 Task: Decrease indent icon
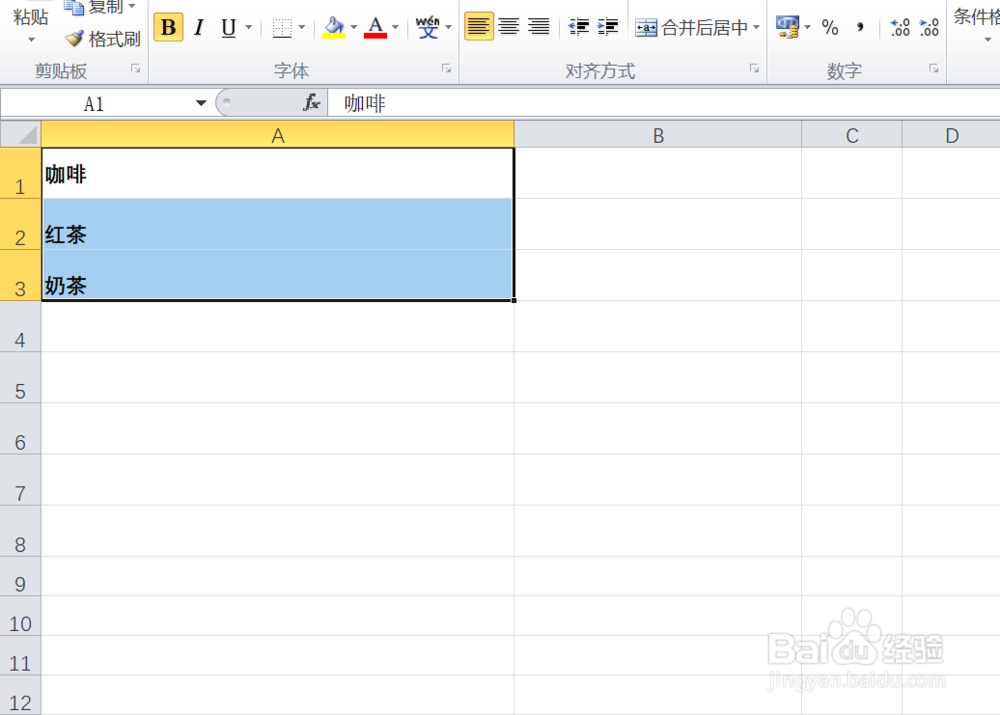(578, 27)
